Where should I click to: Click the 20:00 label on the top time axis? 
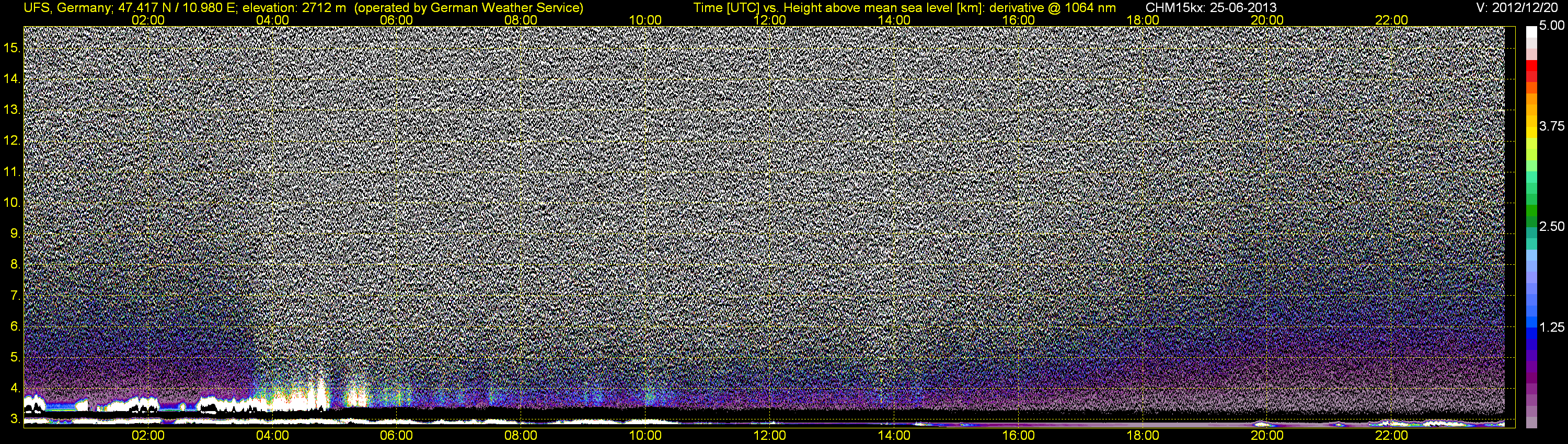[x=1267, y=20]
